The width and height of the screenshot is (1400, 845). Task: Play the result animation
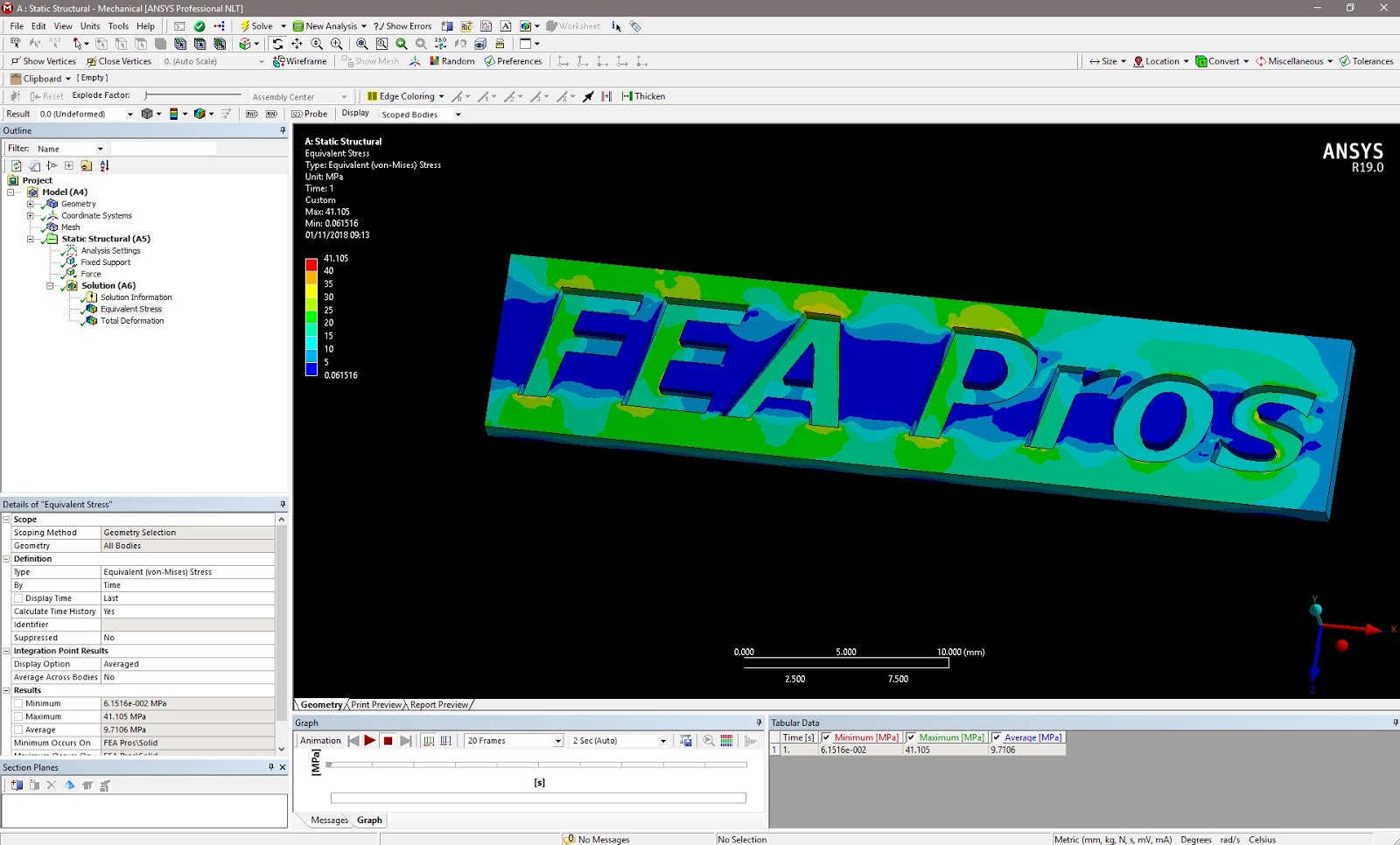[370, 740]
